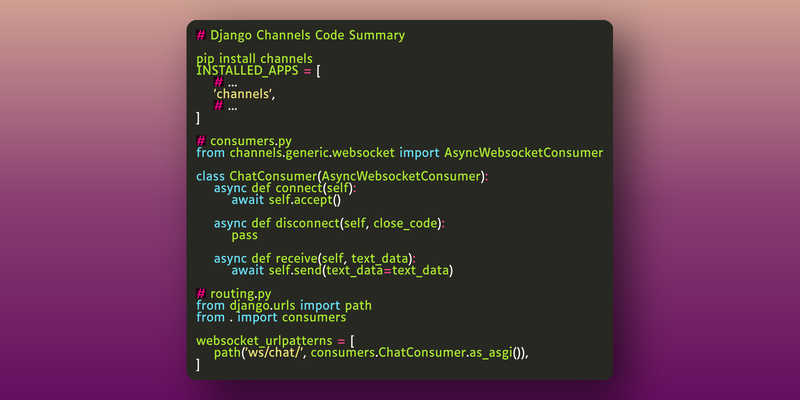Click the '# consumers.py' comment
Viewport: 800px width, 400px height.
pyautogui.click(x=244, y=141)
